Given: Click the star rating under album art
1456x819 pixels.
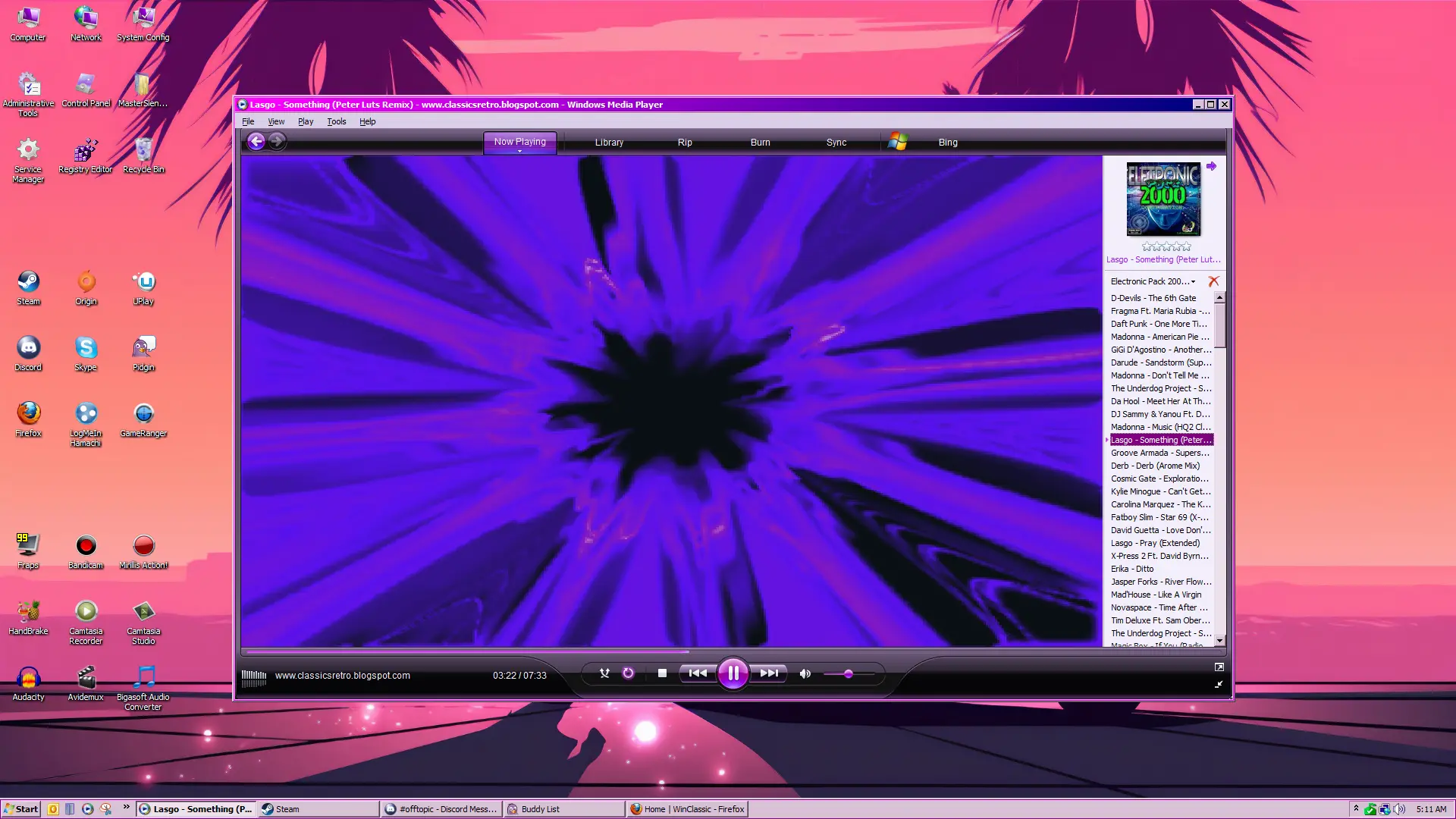Looking at the screenshot, I should point(1166,247).
